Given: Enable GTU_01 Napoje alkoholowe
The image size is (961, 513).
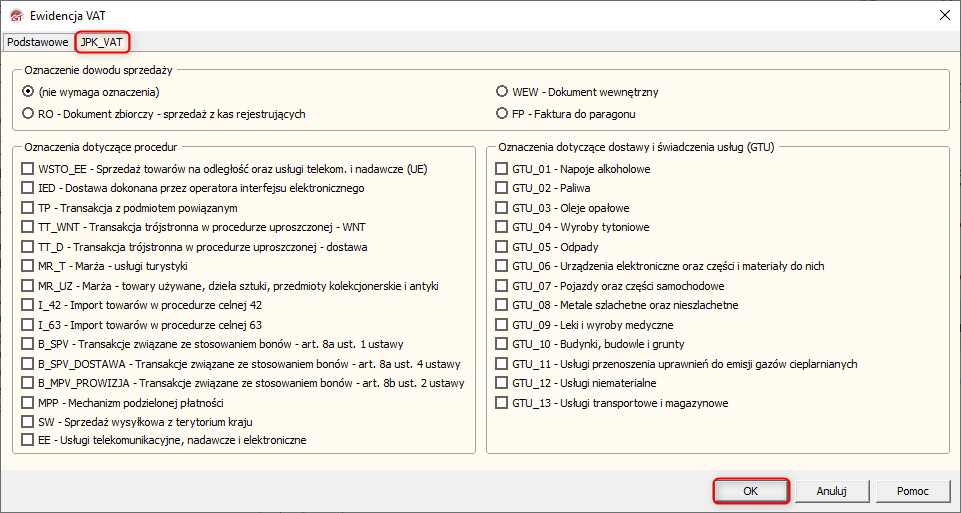Looking at the screenshot, I should click(501, 169).
